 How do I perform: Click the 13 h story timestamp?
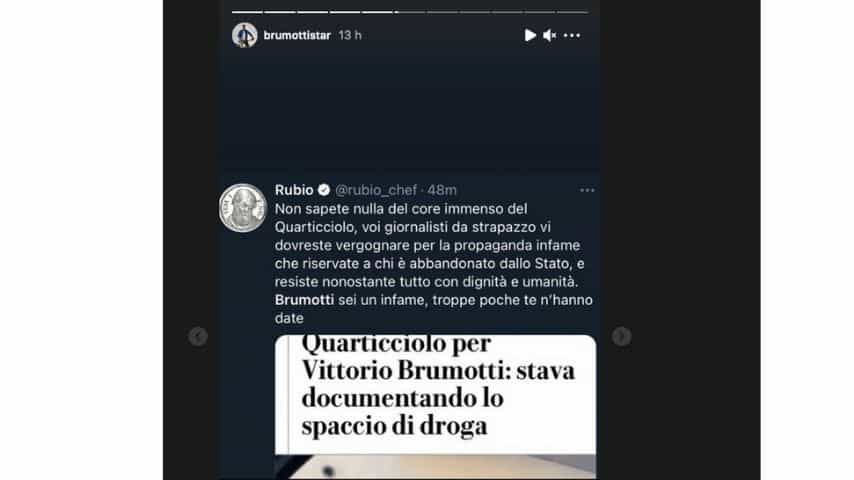coord(350,35)
